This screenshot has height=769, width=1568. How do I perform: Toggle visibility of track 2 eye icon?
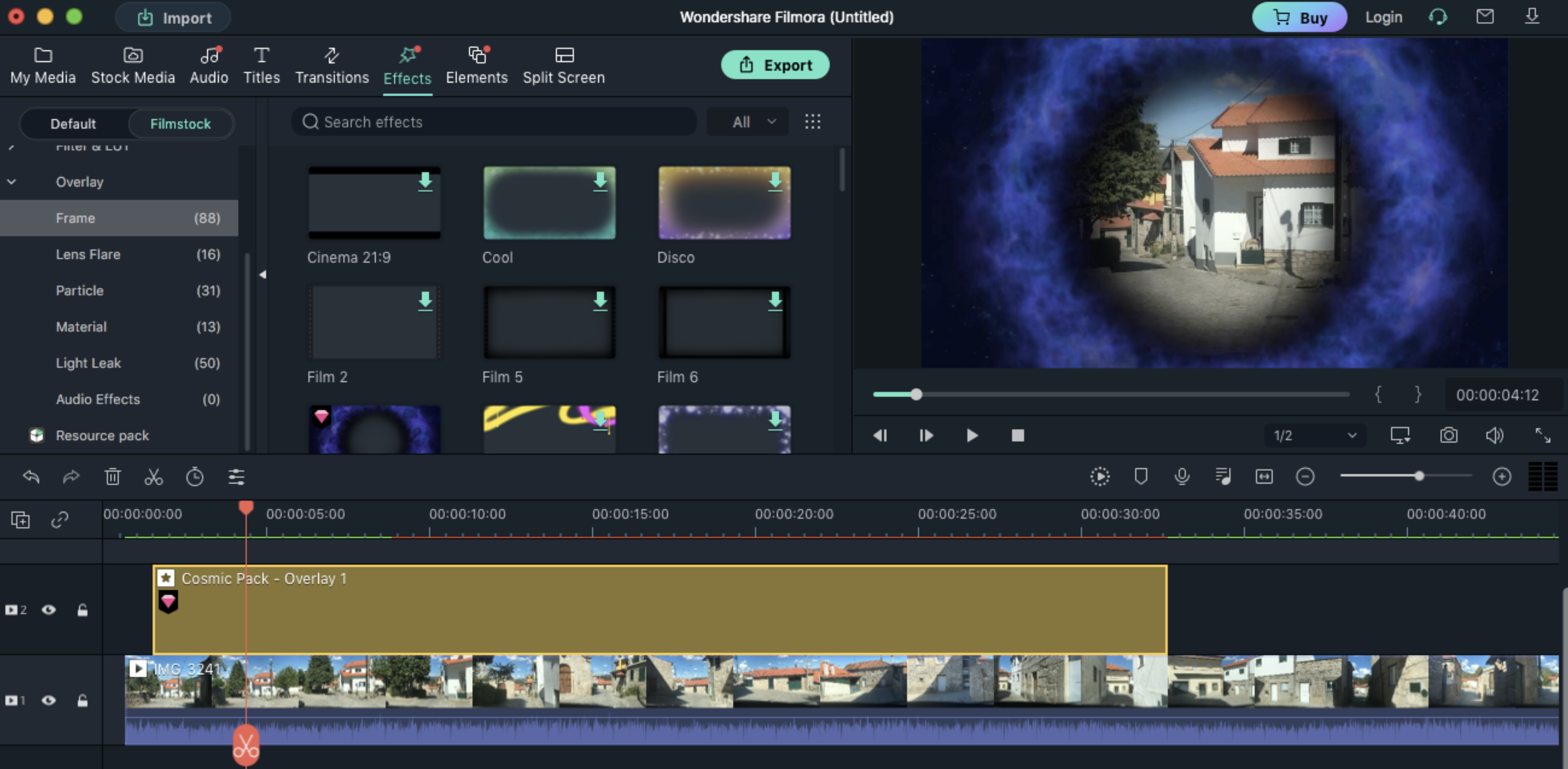[x=48, y=610]
